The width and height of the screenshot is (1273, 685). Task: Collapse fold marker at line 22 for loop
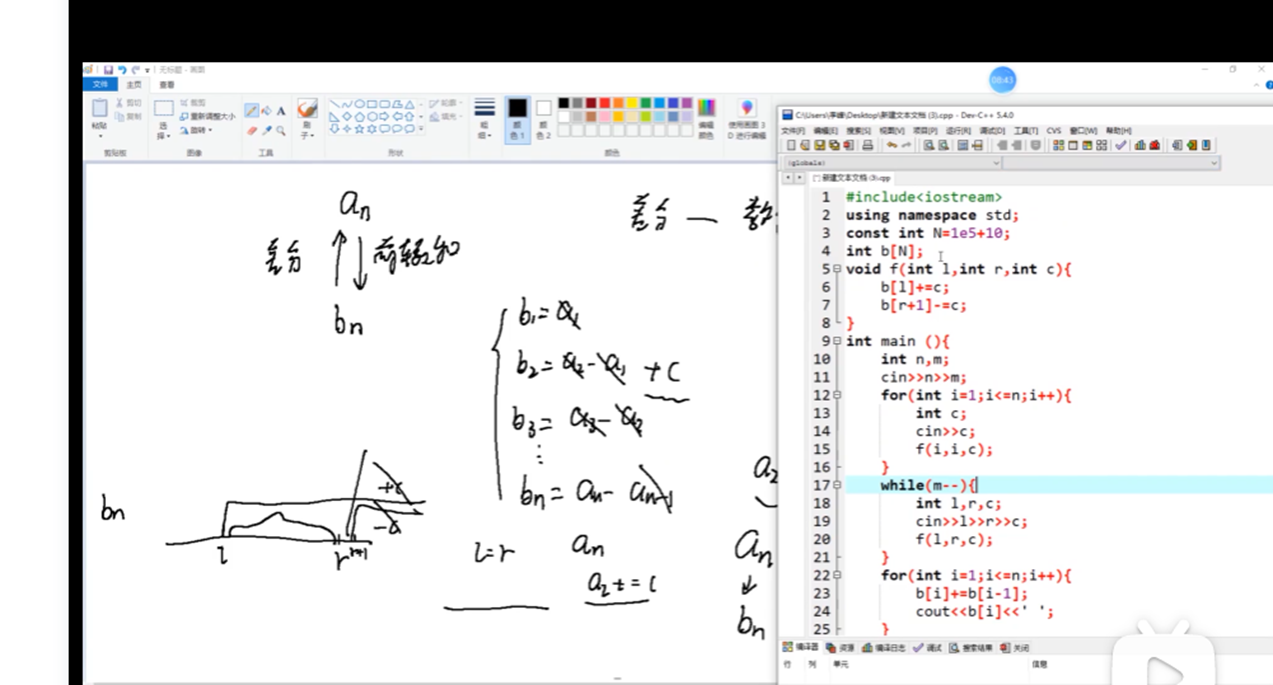click(x=837, y=575)
